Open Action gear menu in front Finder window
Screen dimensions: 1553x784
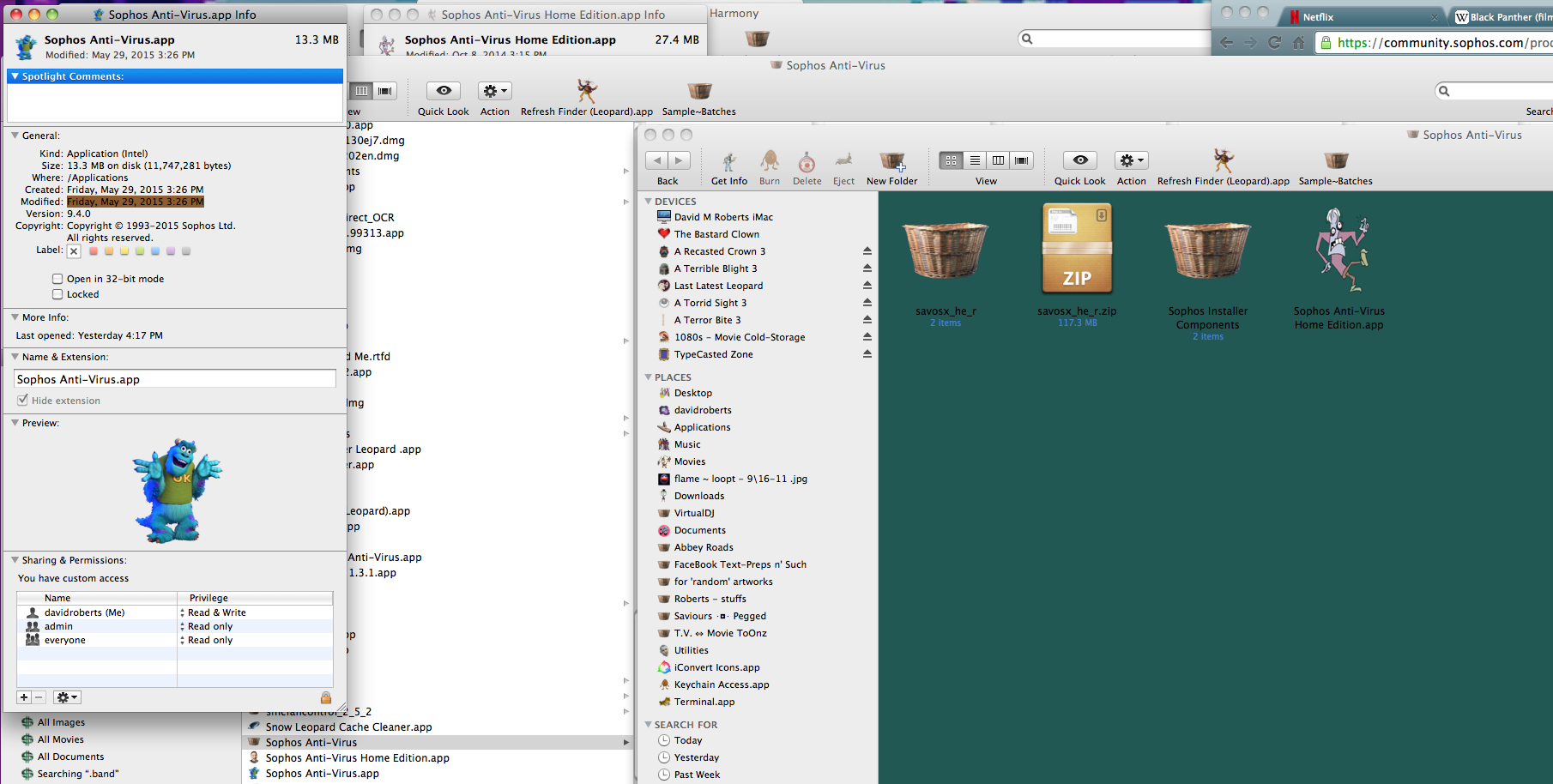pyautogui.click(x=1131, y=160)
